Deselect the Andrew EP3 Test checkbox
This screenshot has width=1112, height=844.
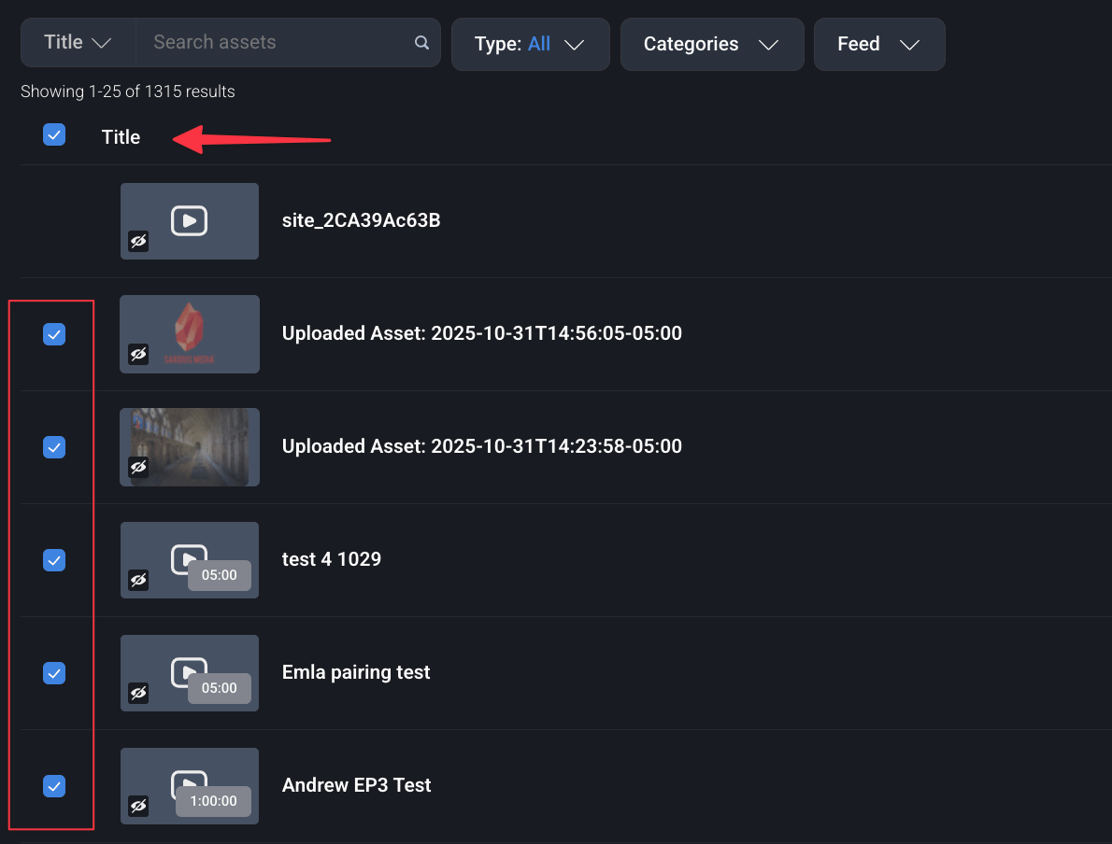54,786
